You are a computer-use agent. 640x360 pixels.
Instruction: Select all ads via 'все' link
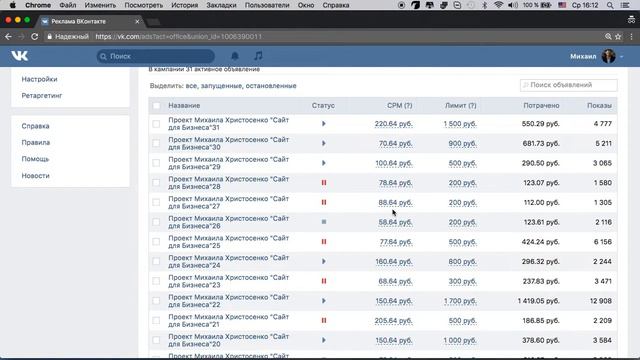pos(191,86)
